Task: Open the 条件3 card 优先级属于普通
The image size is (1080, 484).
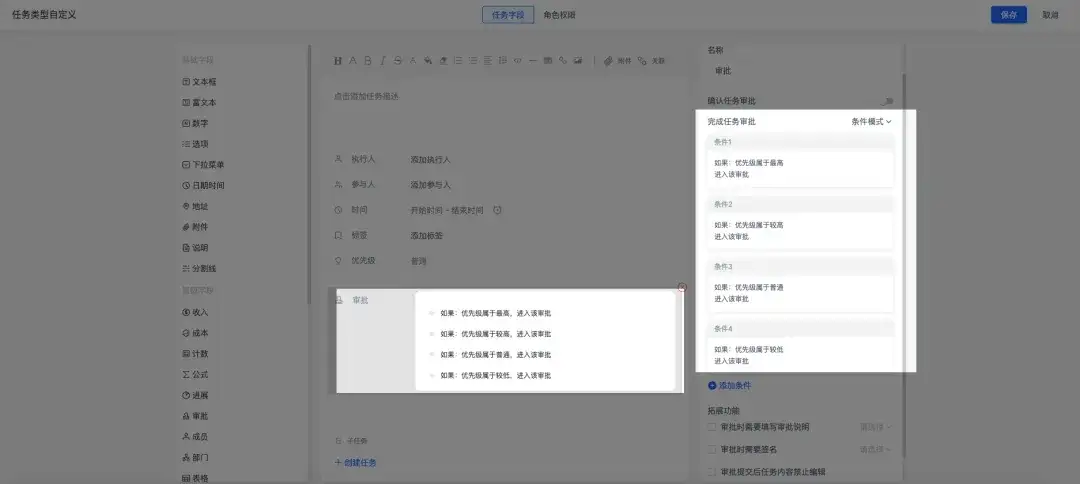Action: pyautogui.click(x=800, y=284)
